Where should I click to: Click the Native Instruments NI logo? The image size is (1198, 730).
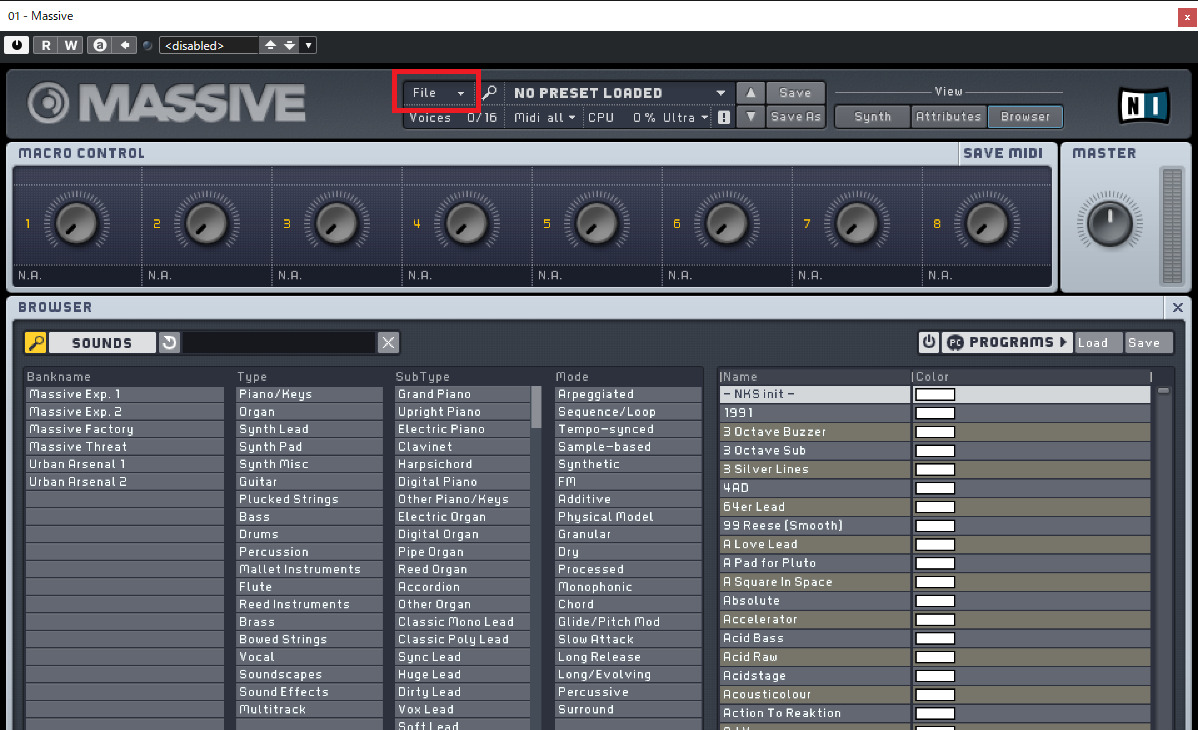click(1144, 105)
